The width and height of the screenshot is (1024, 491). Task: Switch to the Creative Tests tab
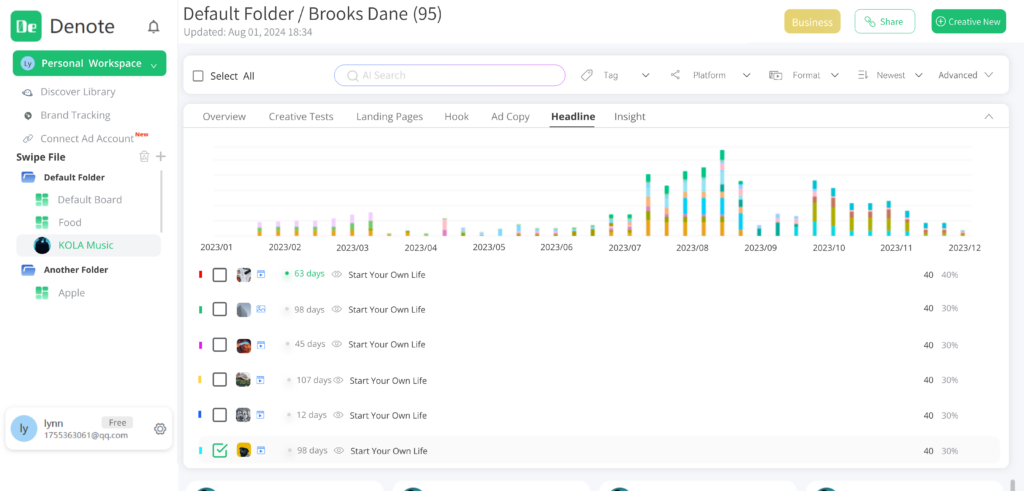pyautogui.click(x=301, y=117)
